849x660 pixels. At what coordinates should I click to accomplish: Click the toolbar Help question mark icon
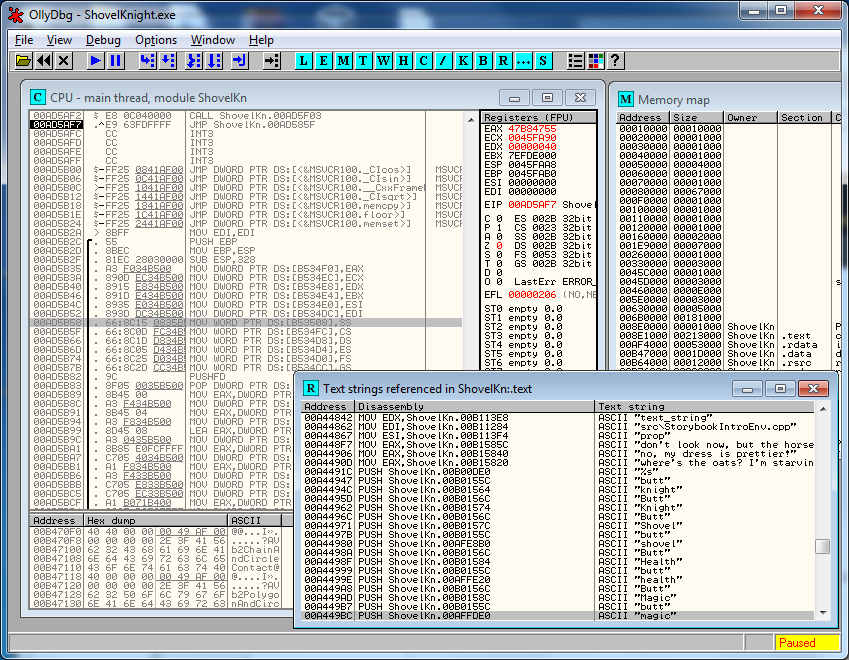point(615,61)
